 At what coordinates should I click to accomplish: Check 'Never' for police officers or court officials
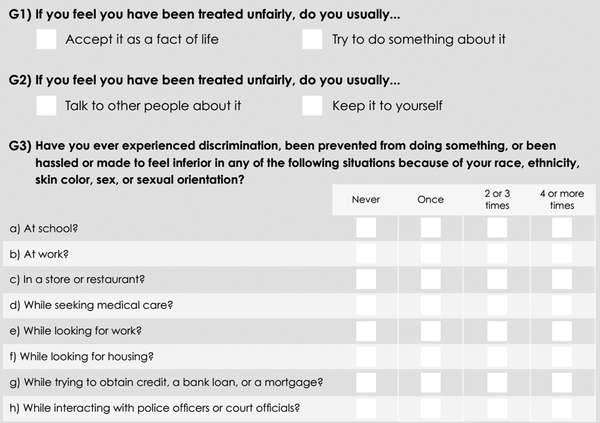[x=366, y=408]
